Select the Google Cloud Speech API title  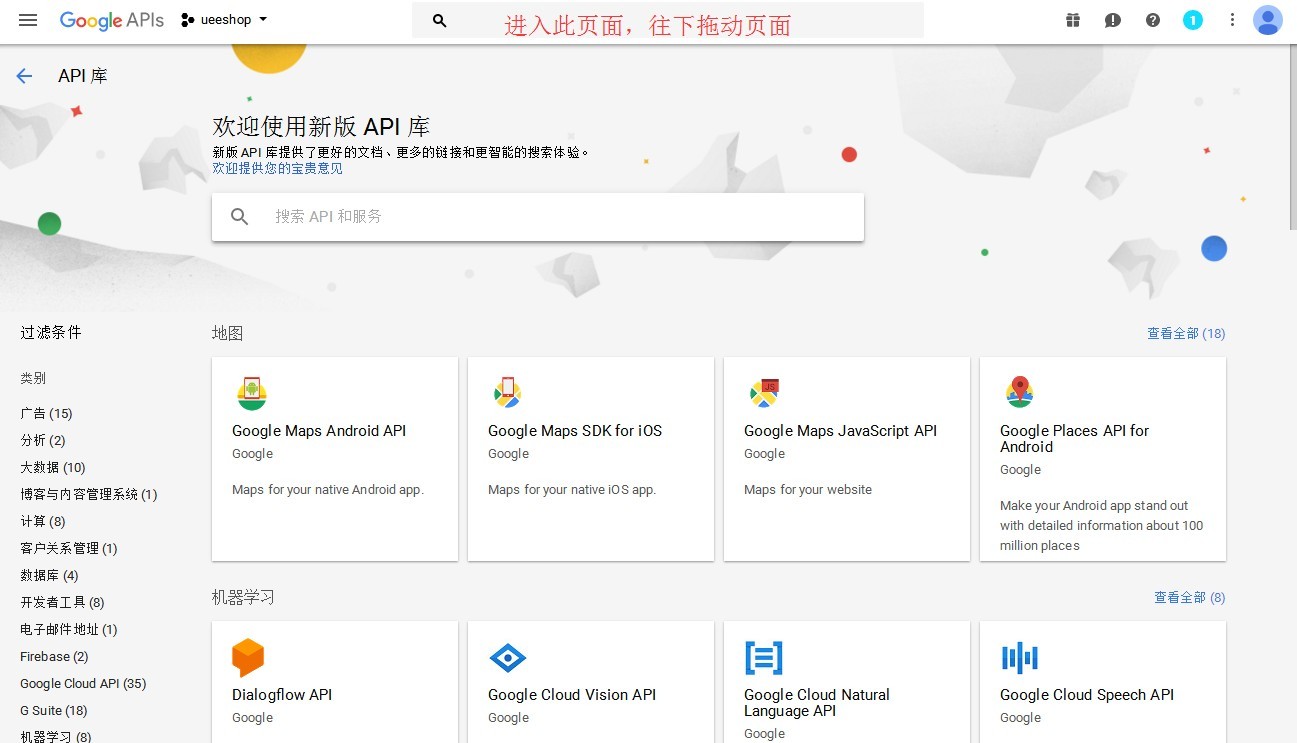pyautogui.click(x=1087, y=695)
